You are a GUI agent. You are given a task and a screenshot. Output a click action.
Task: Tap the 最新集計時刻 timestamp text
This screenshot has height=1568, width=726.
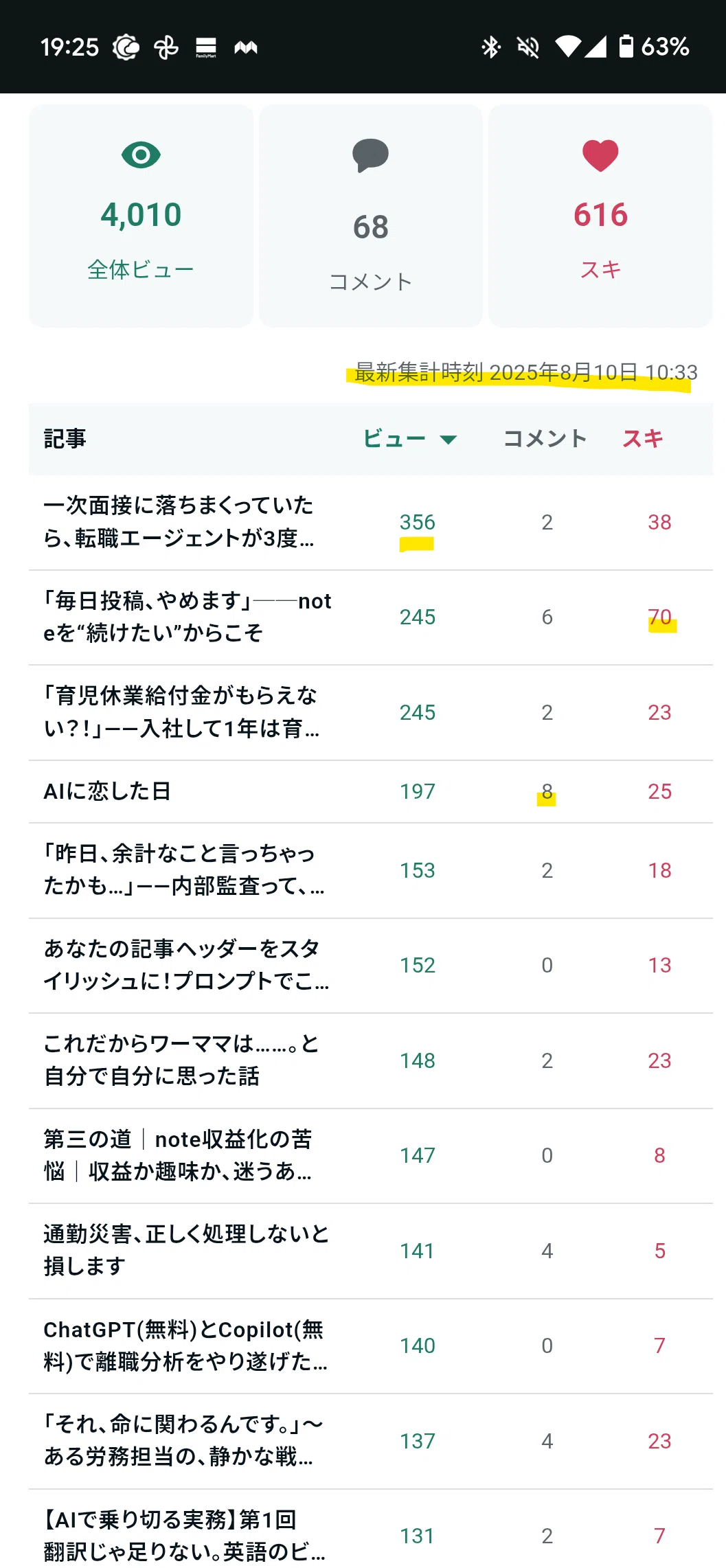pos(526,372)
